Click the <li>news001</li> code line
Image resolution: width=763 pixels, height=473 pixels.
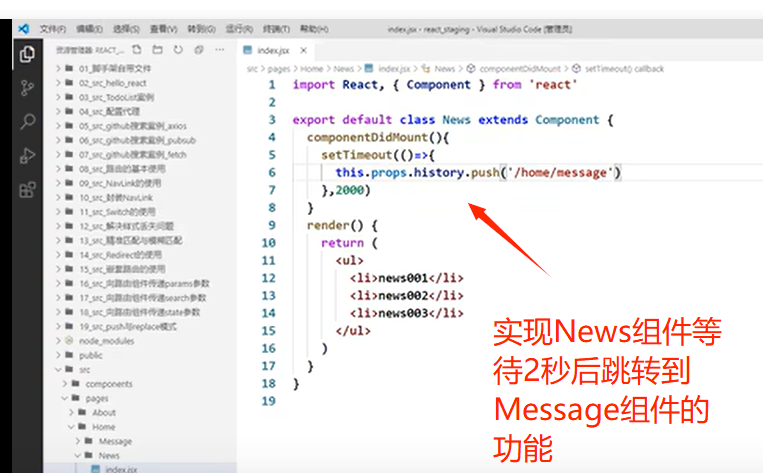click(x=406, y=278)
